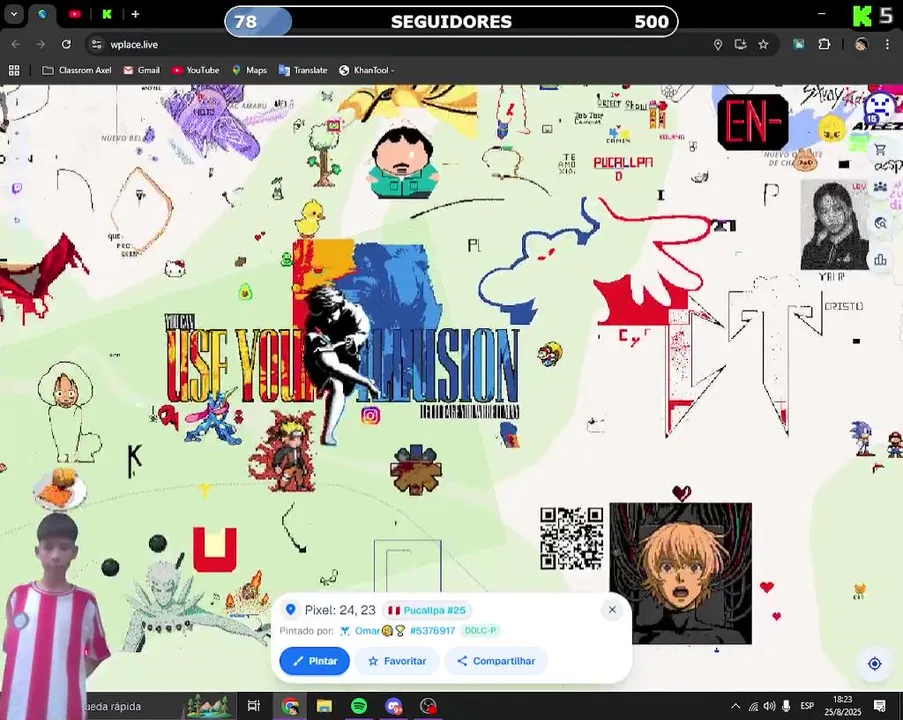Image resolution: width=903 pixels, height=720 pixels.
Task: Switch to the YouTube browser tab
Action: (75, 14)
